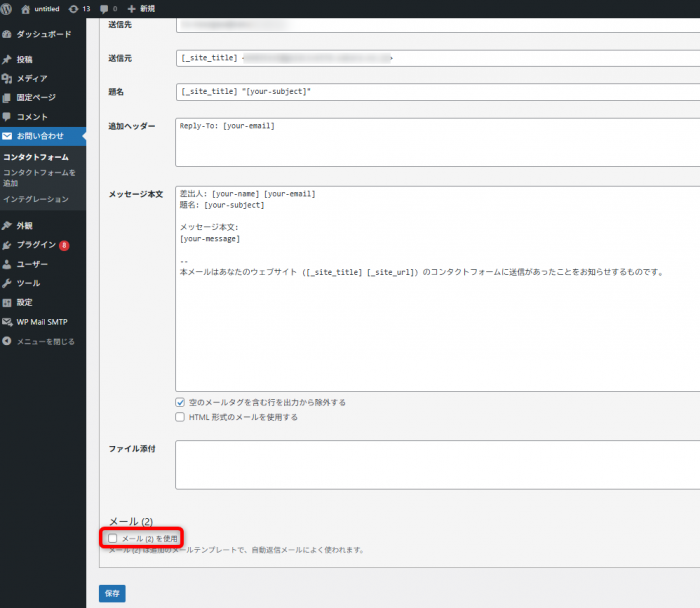Select コンタクトフォーム submenu item

tap(36, 158)
